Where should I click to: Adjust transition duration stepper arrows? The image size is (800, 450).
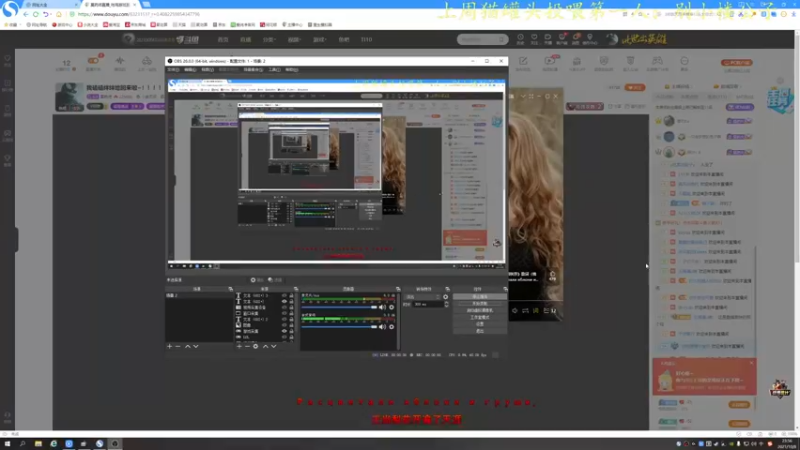pyautogui.click(x=446, y=304)
